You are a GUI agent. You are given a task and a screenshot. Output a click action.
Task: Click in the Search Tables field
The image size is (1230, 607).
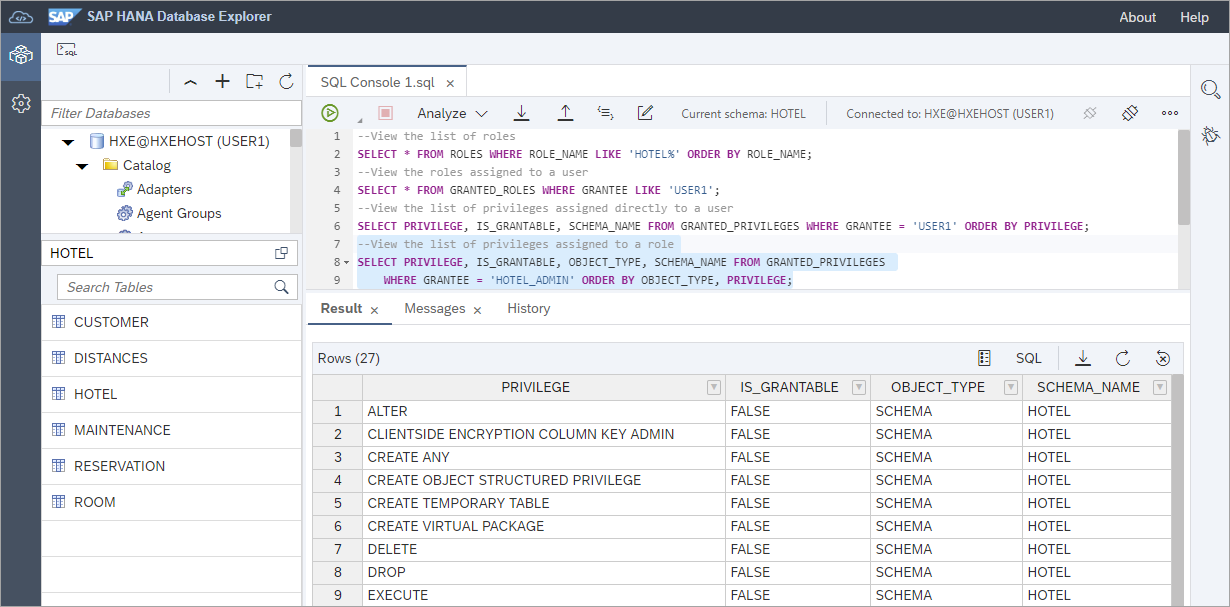(165, 287)
